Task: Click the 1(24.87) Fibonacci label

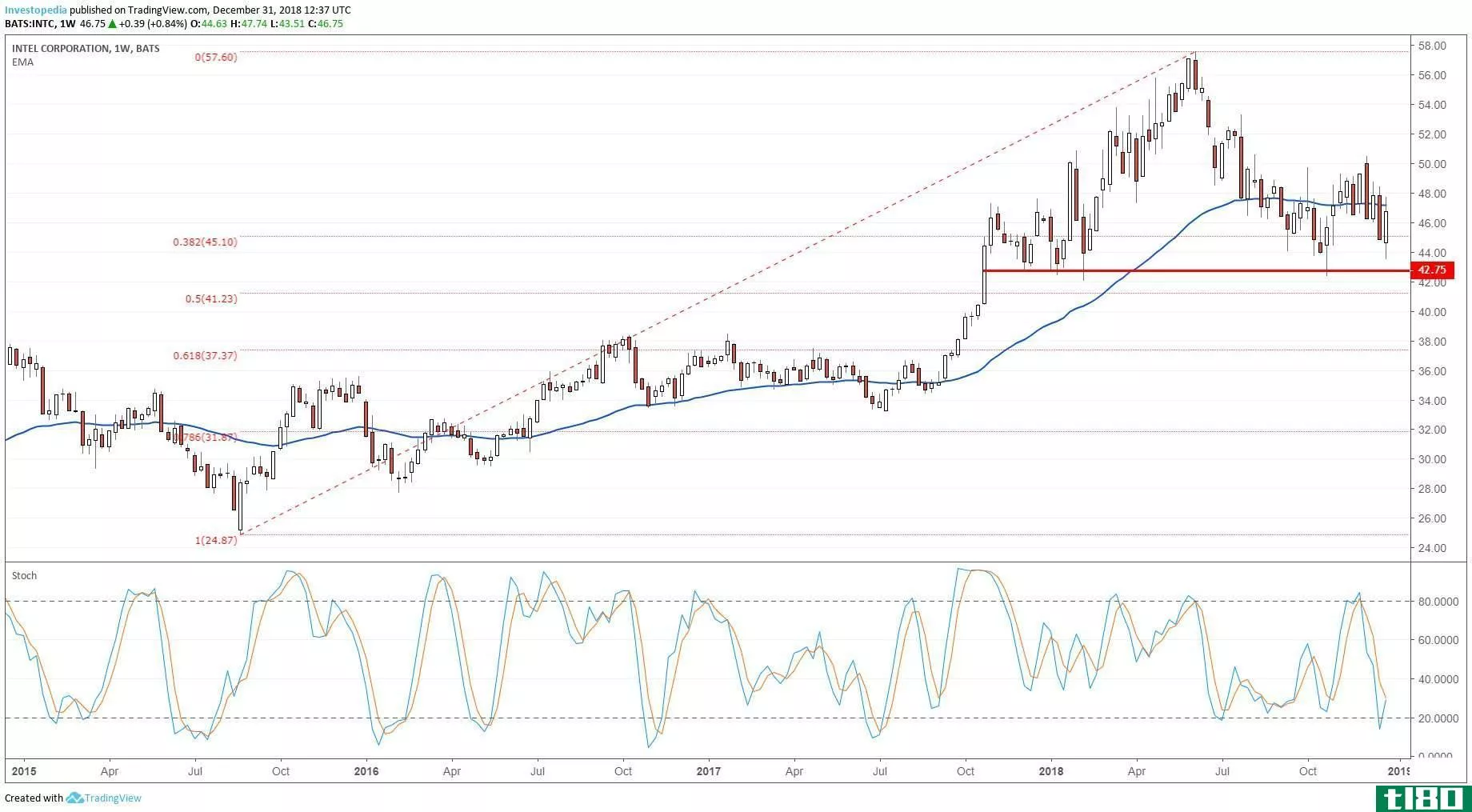Action: click(216, 541)
